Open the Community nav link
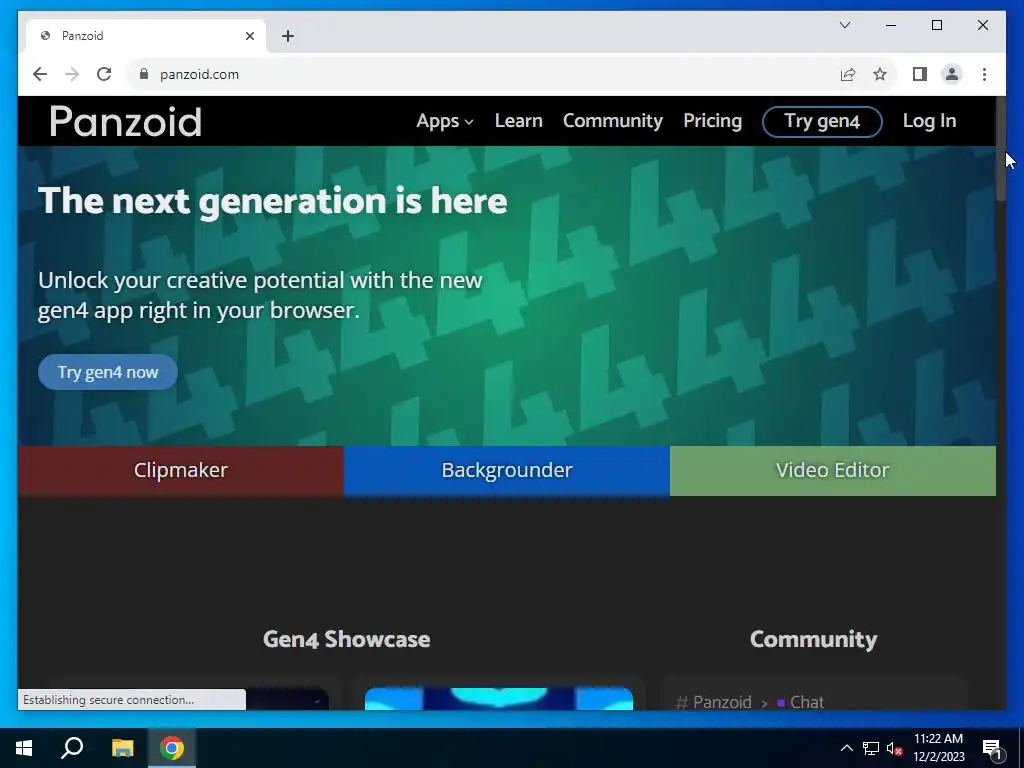Image resolution: width=1024 pixels, height=768 pixels. coord(613,121)
